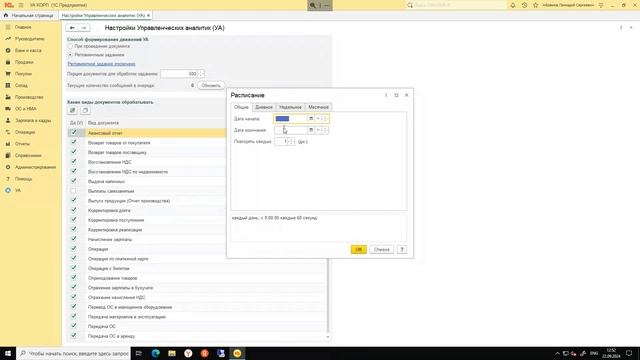Select 'При проведении документа' radio option

coord(70,47)
